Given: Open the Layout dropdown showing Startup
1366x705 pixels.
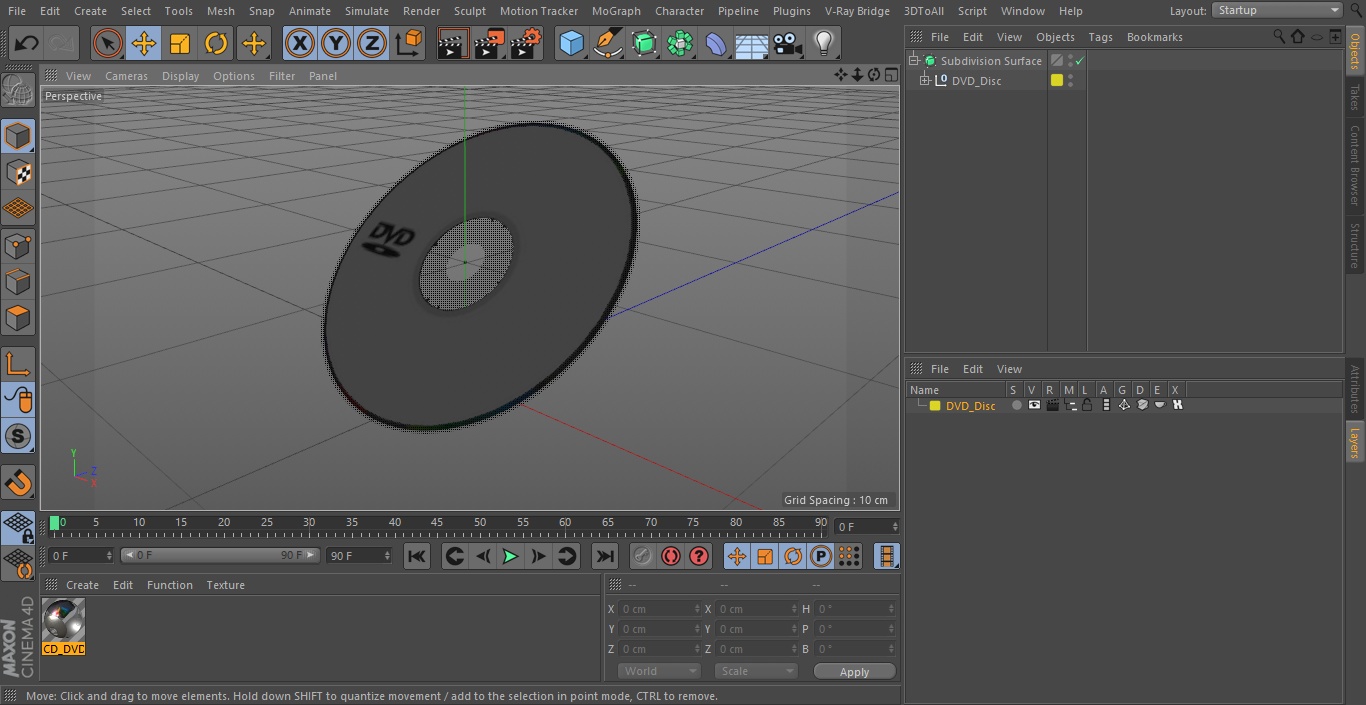Looking at the screenshot, I should [x=1278, y=10].
